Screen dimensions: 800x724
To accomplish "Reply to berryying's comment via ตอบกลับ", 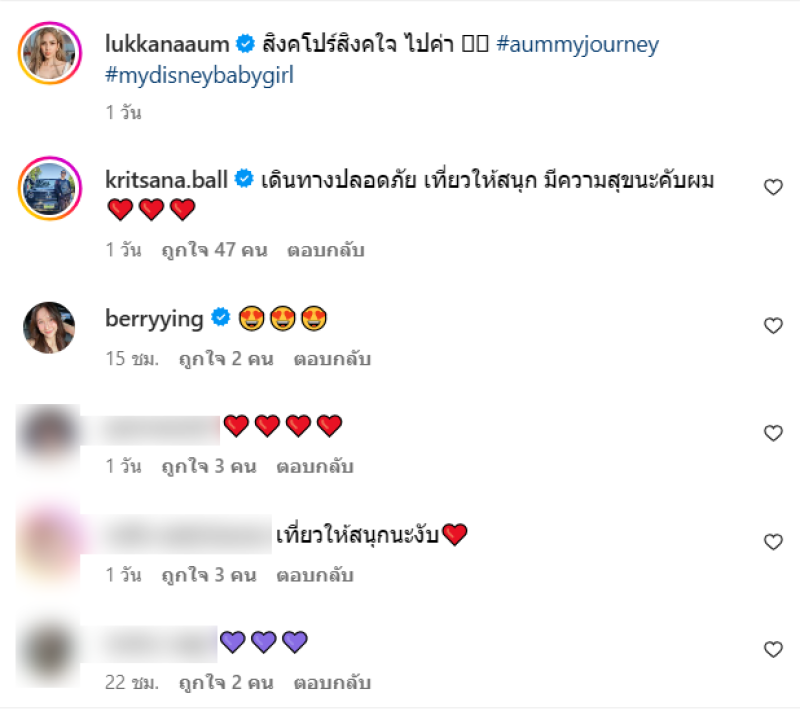I will point(332,359).
